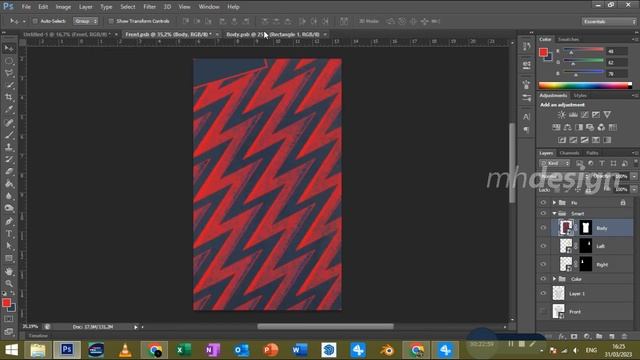Screen dimensions: 640x360
Task: Add a Hue/Saturation adjustment
Action: 556,127
